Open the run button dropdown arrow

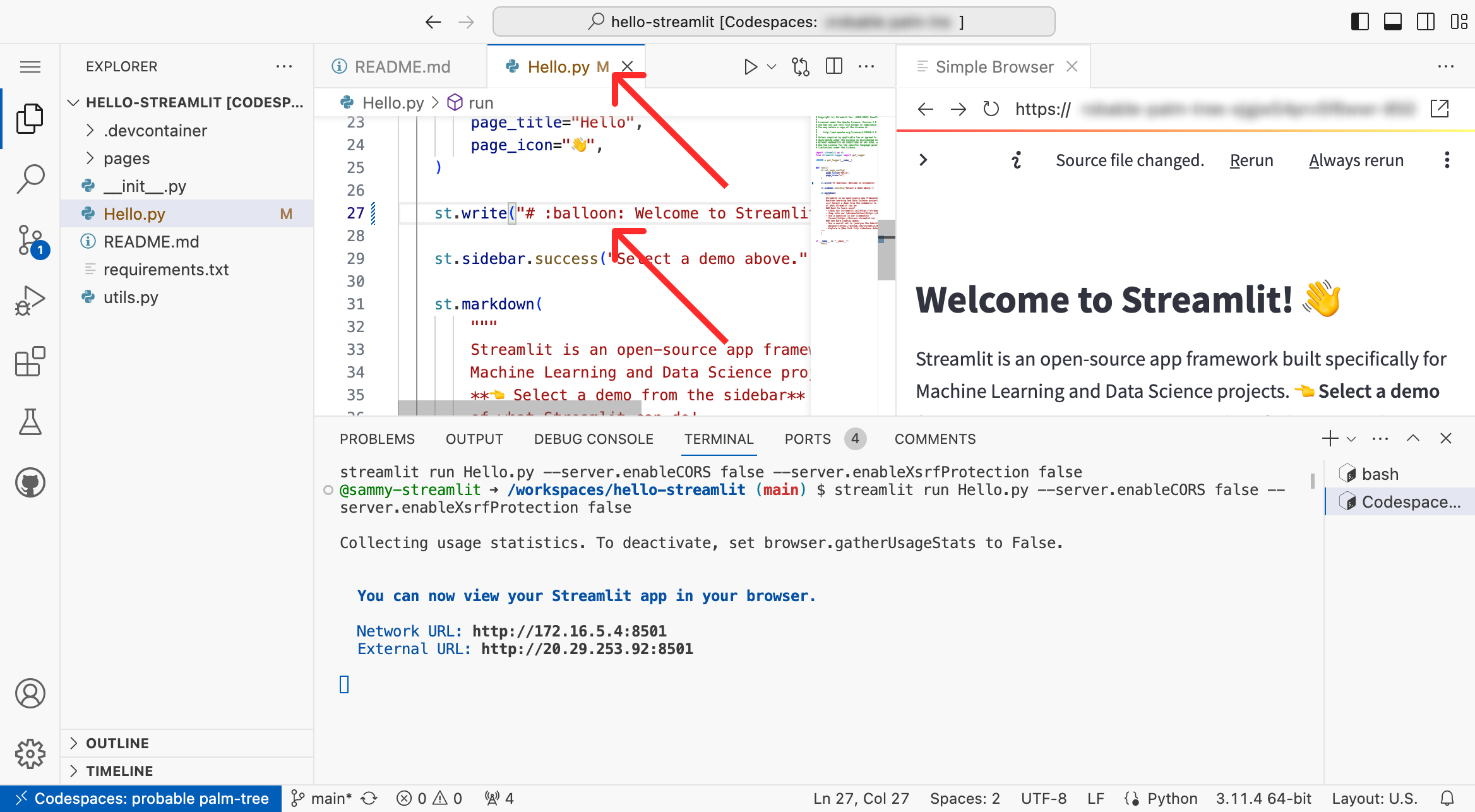772,67
